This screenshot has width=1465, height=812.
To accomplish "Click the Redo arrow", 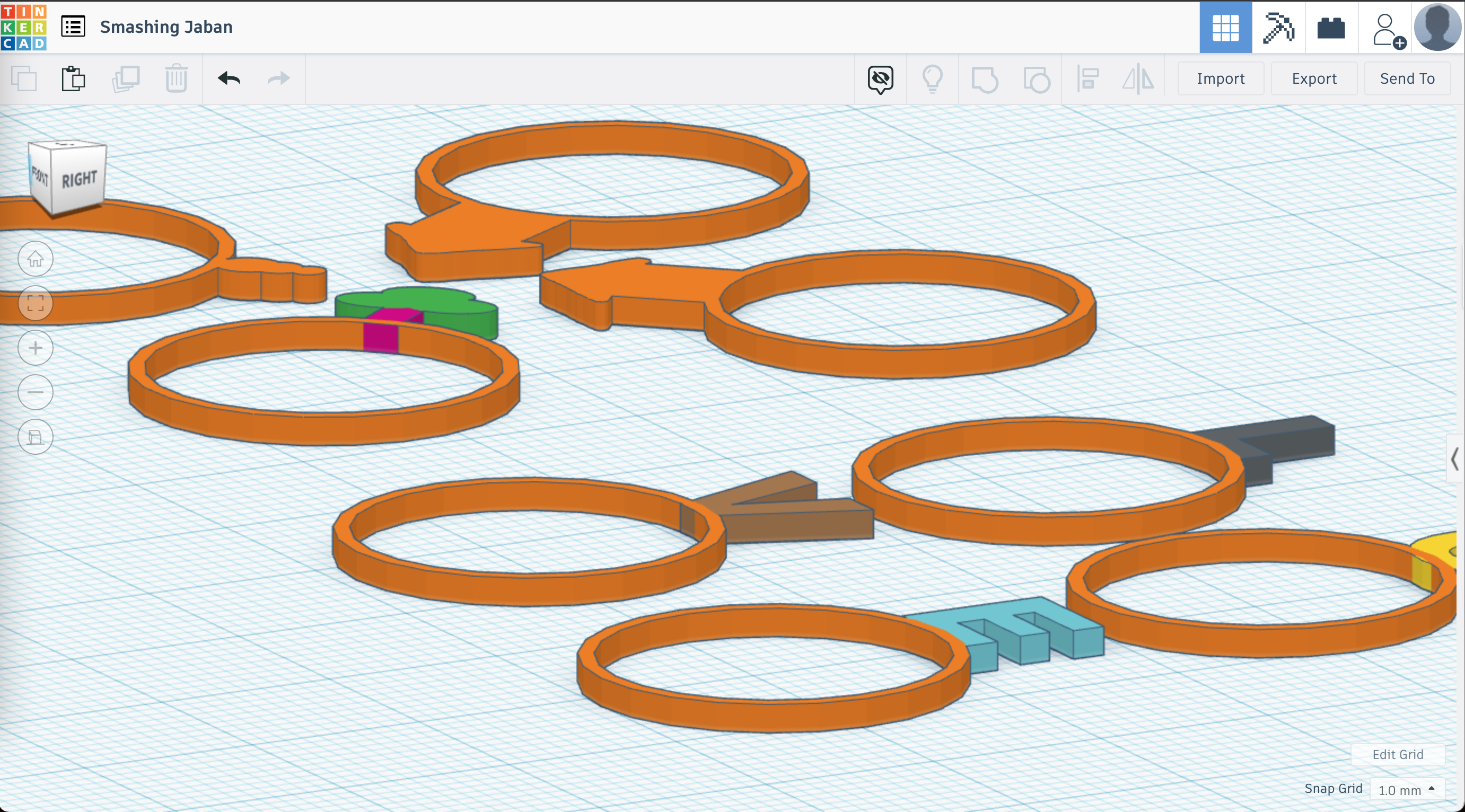I will [x=279, y=78].
